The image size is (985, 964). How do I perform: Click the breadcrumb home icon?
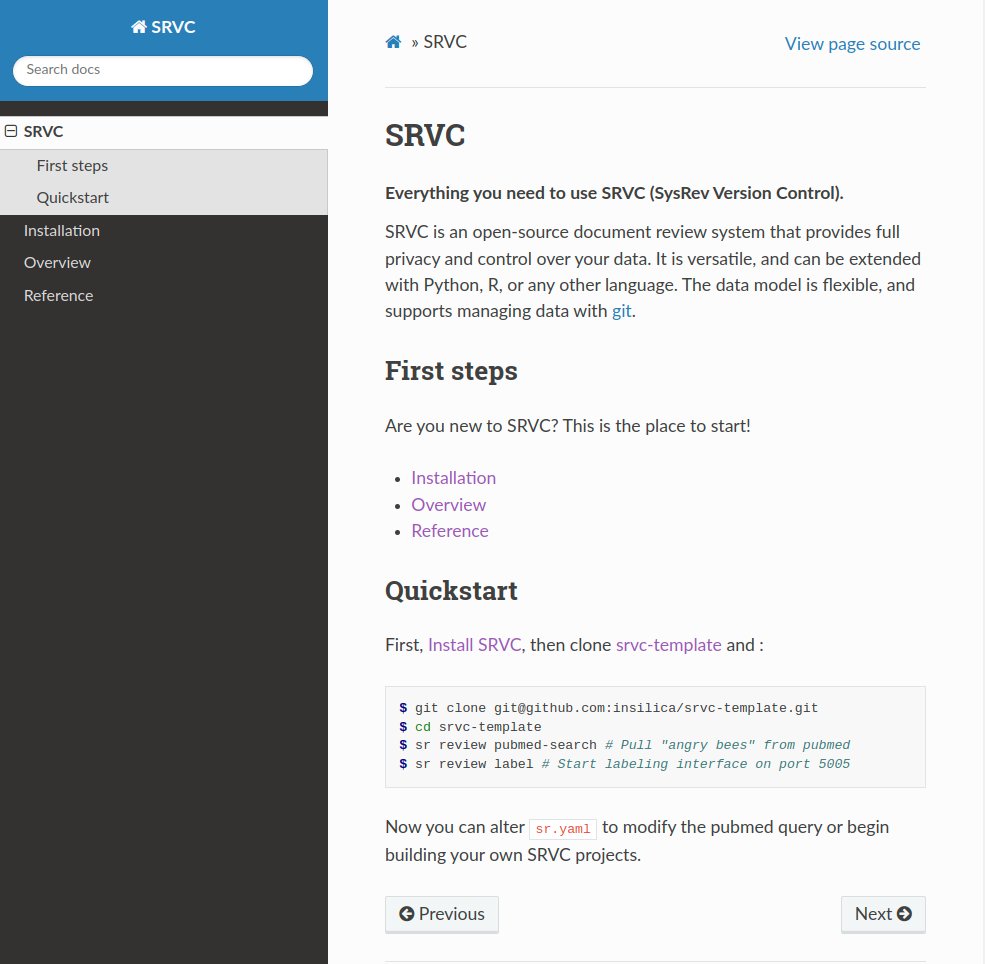pyautogui.click(x=393, y=42)
